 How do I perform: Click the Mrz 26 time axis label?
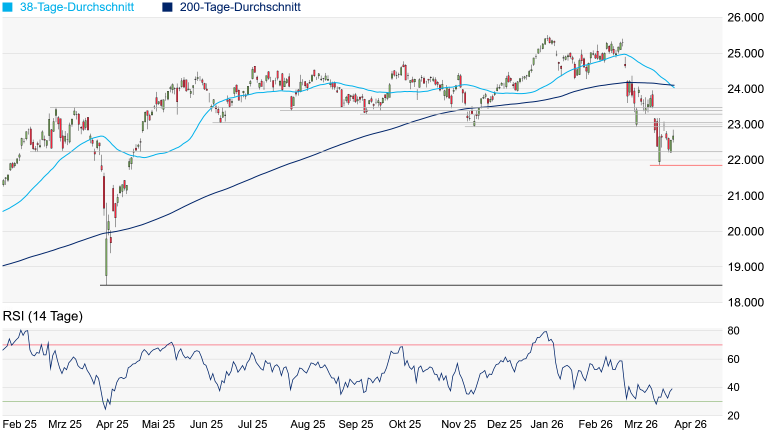tap(639, 424)
